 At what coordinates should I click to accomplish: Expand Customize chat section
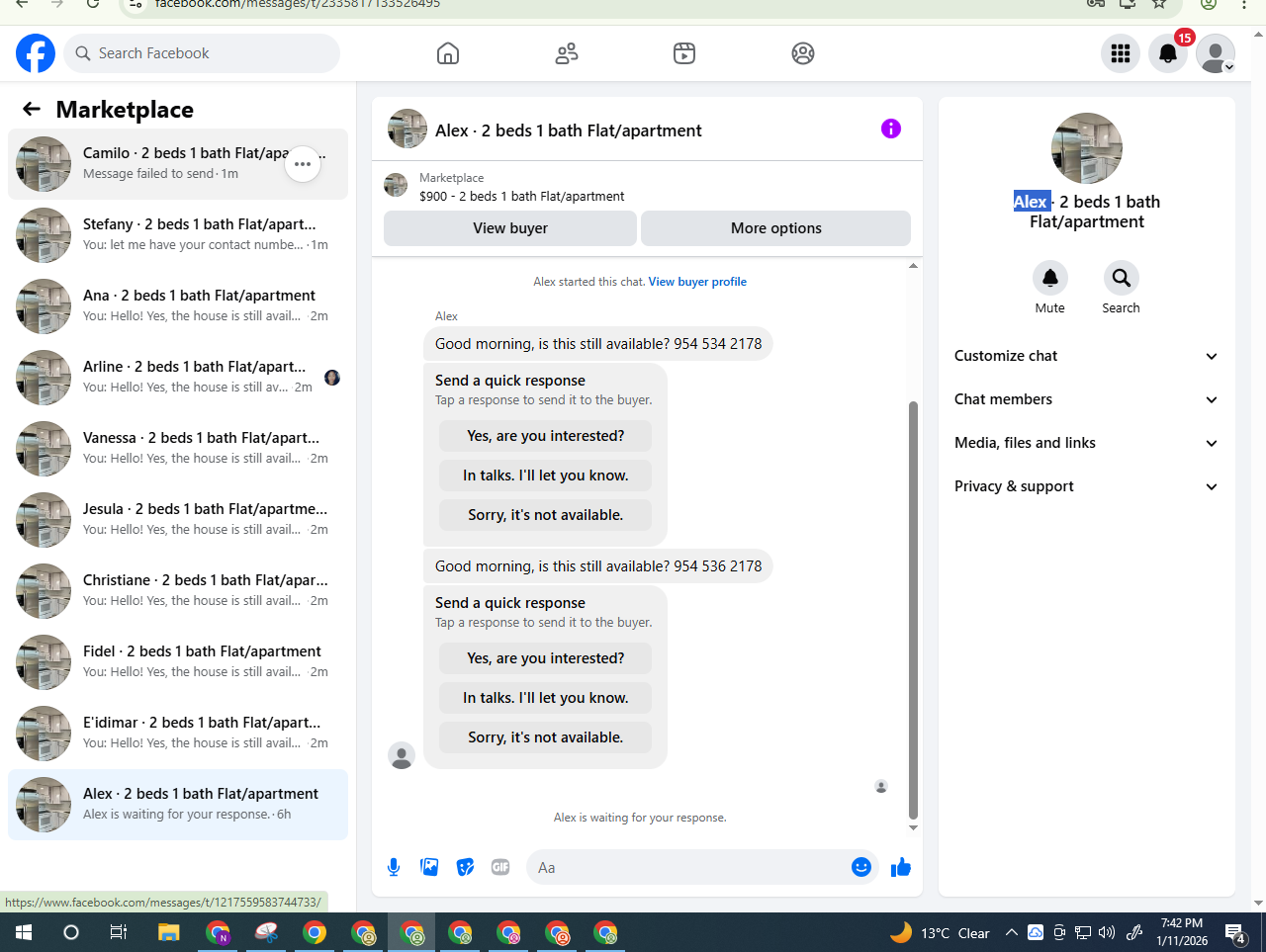[1086, 356]
